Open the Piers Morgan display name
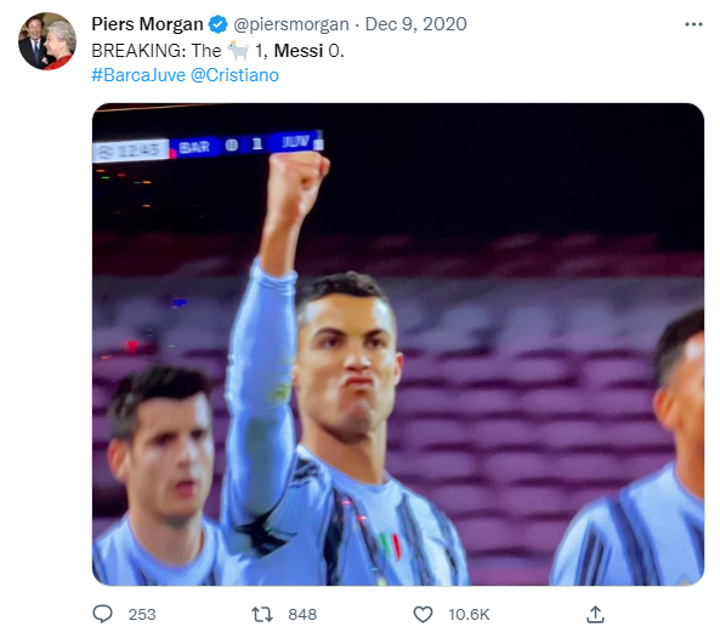This screenshot has width=720, height=638. point(147,24)
